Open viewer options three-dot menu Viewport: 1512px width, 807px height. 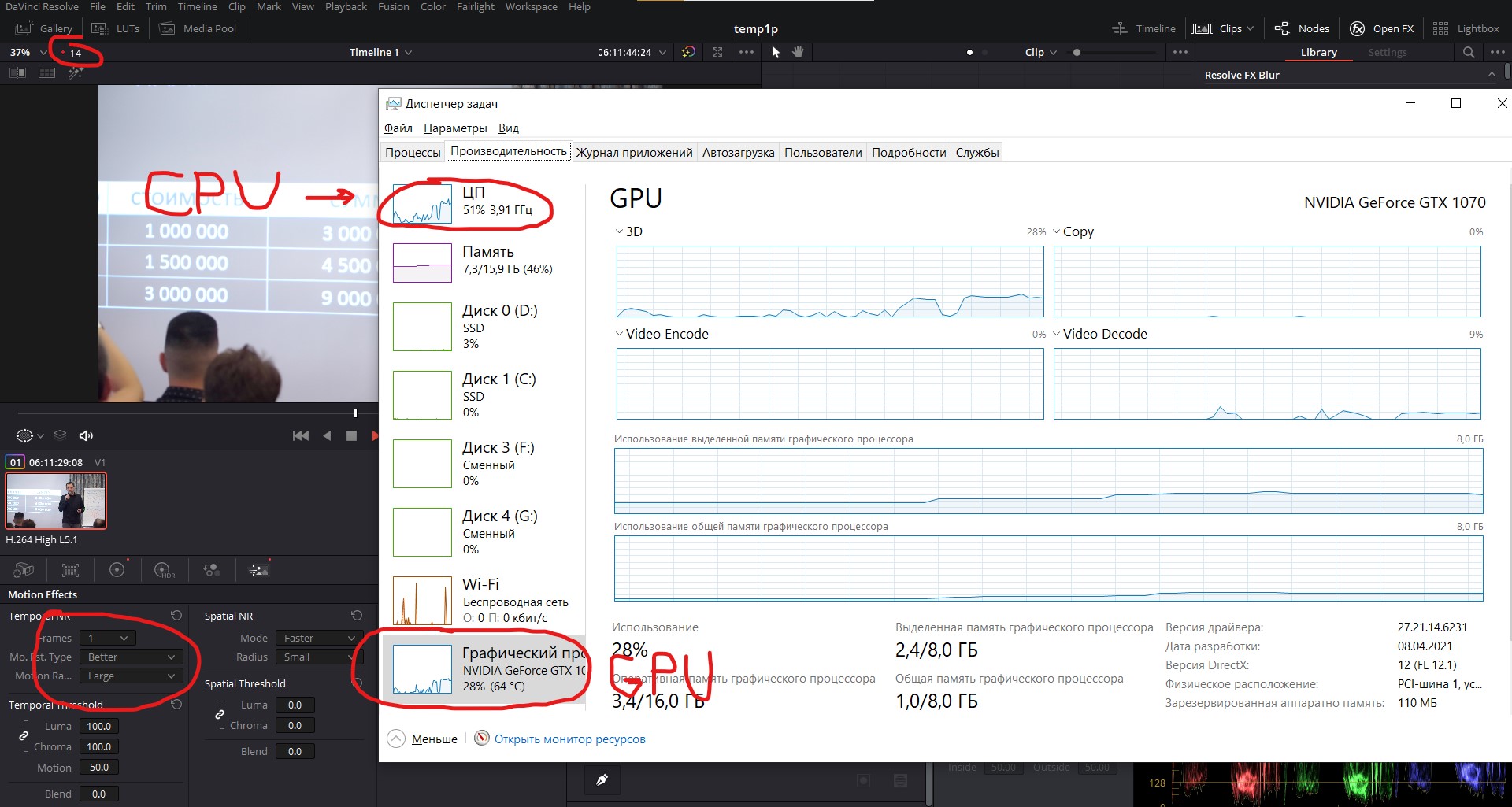[747, 52]
